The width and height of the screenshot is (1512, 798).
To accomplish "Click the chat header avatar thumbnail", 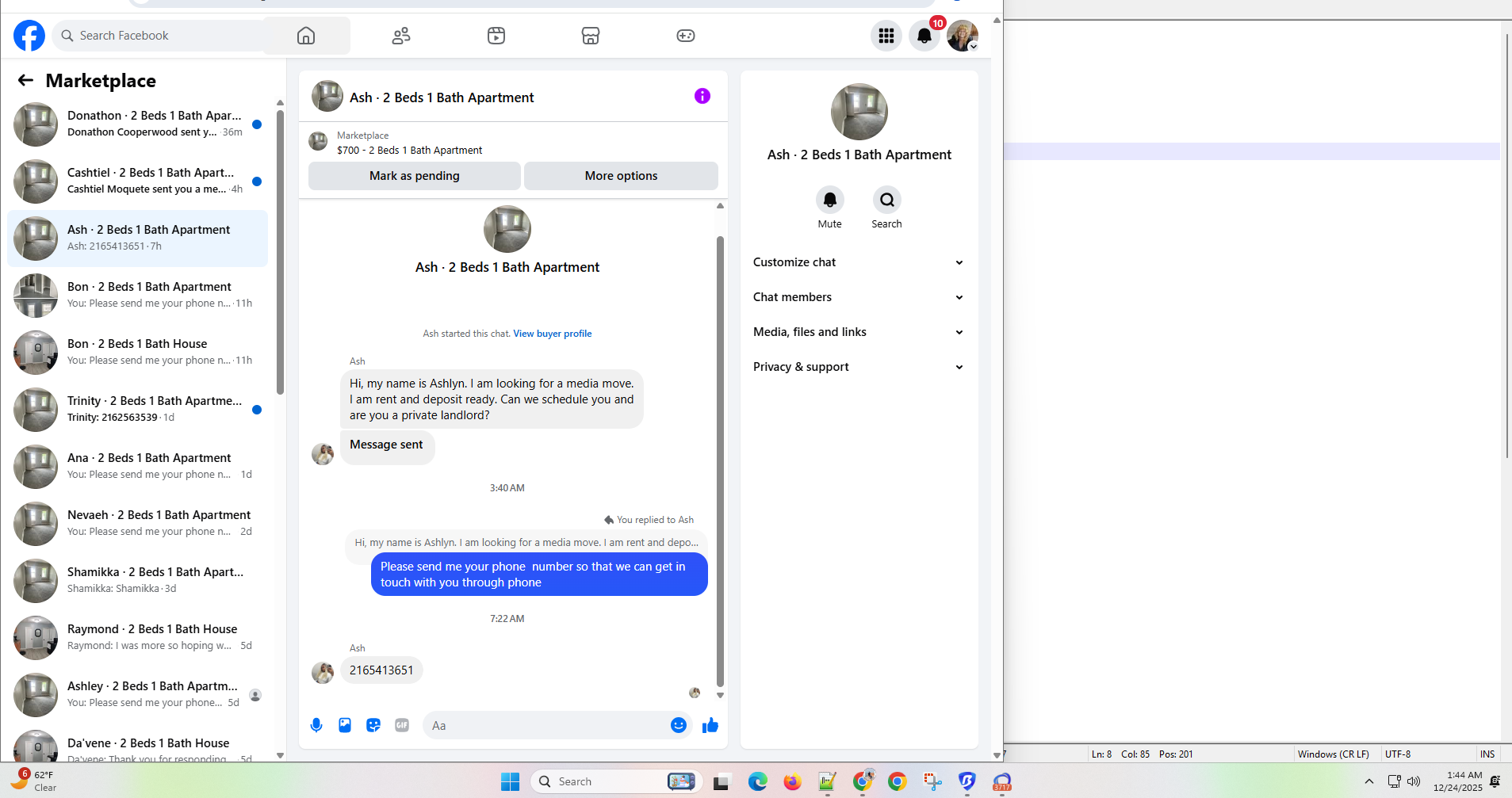I will click(x=327, y=97).
